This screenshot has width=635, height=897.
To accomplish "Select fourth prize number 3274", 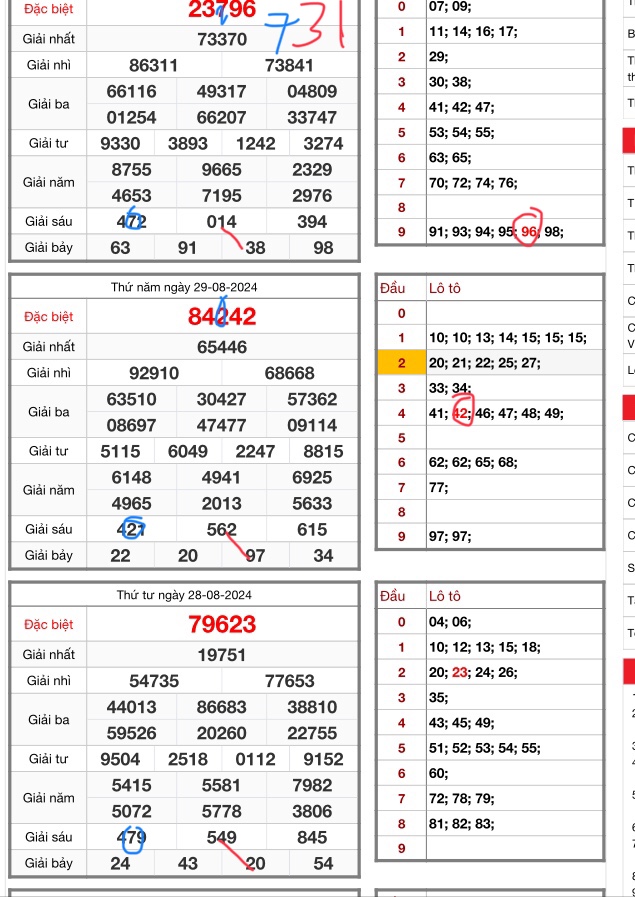I will point(324,144).
